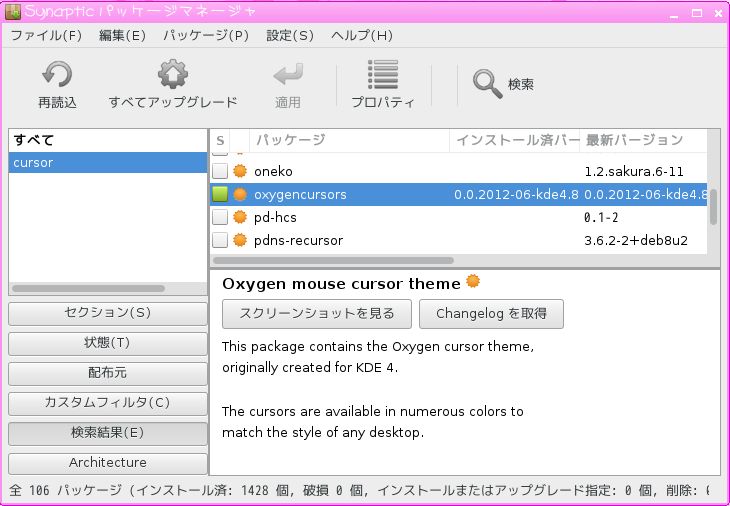Click the Apply (適用) arrow icon
Image resolution: width=730 pixels, height=506 pixels.
click(x=288, y=77)
